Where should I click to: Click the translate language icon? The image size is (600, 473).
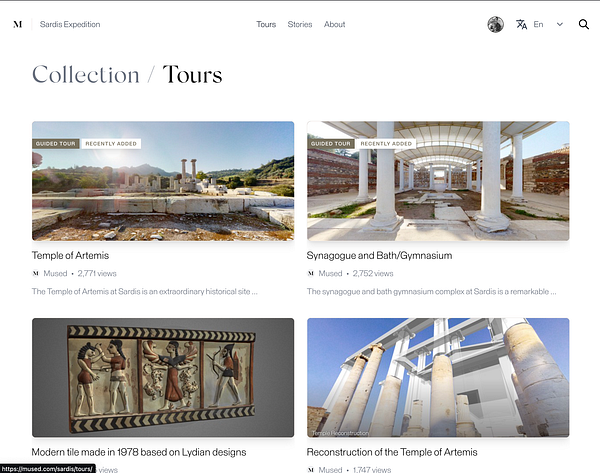pos(521,24)
